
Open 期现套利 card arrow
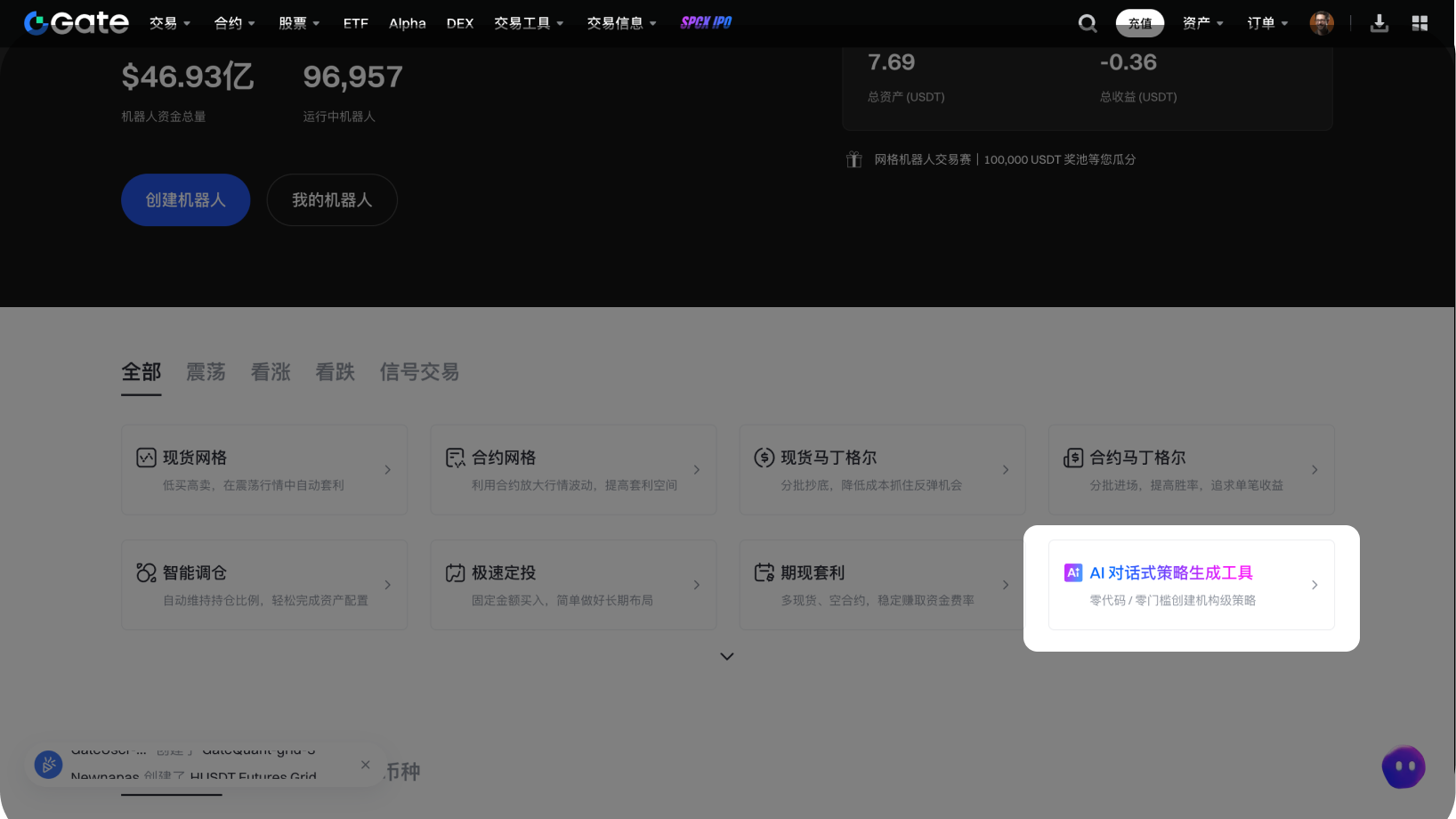point(1006,585)
